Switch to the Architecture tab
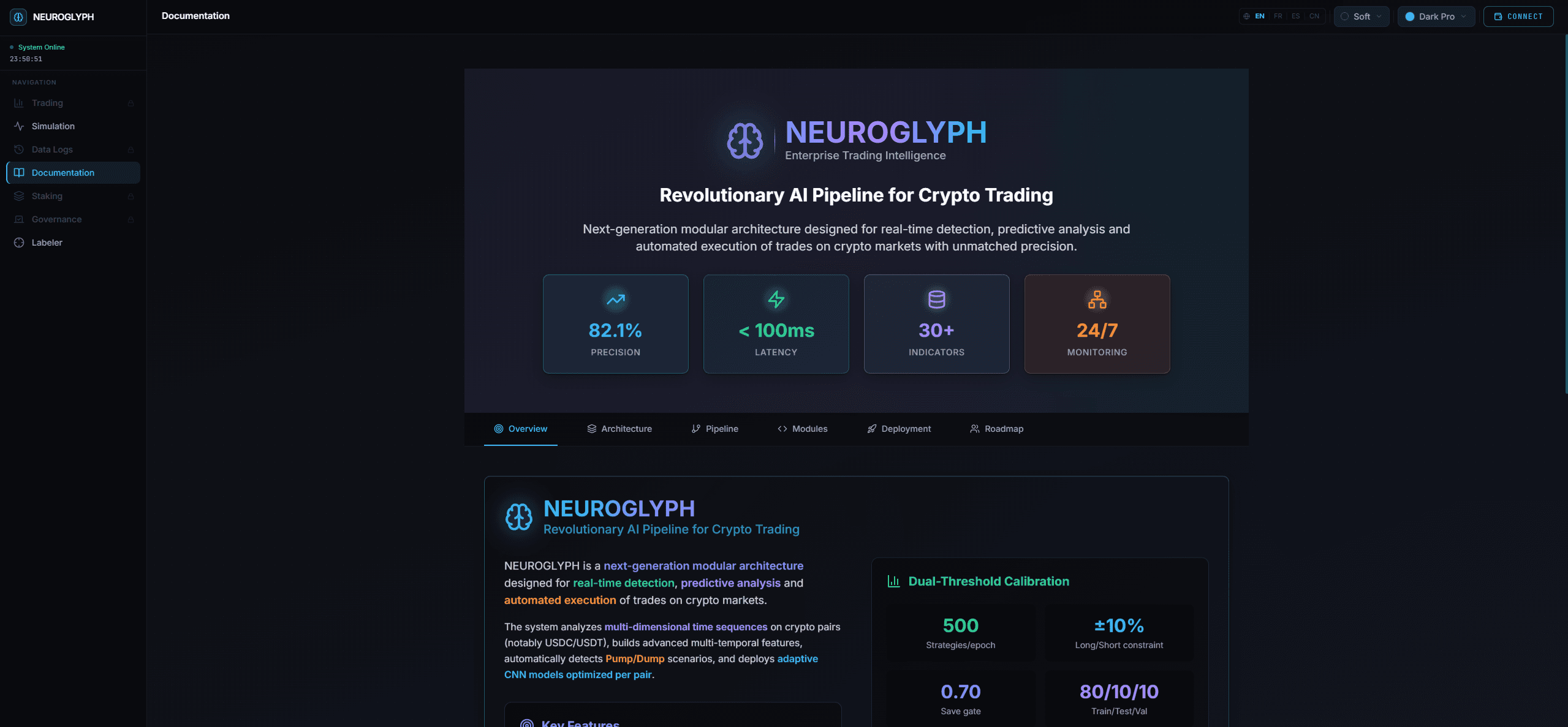This screenshot has height=727, width=1568. (x=619, y=429)
